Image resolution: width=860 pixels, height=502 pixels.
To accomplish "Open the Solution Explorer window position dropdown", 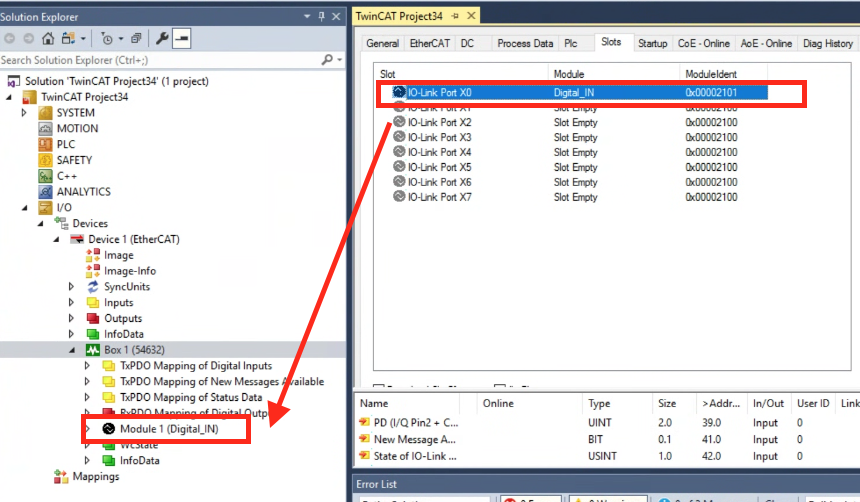I will coord(307,16).
